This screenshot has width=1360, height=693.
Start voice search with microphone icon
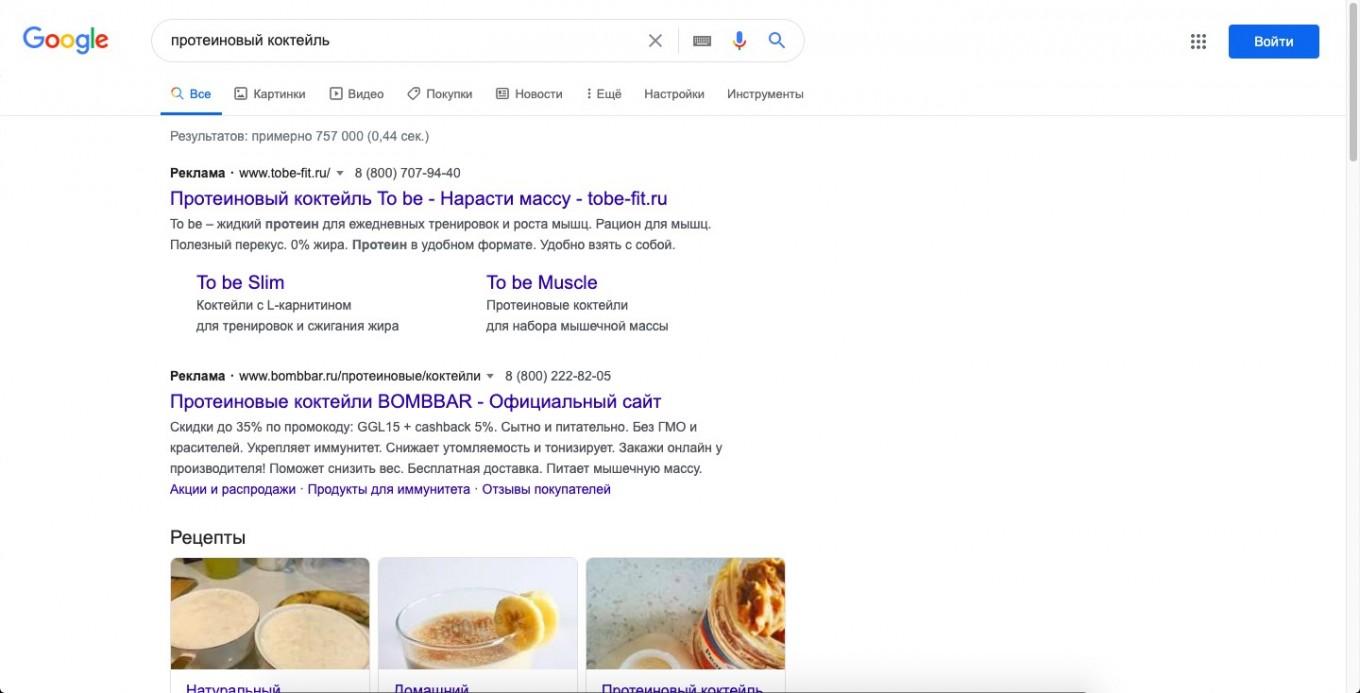[x=739, y=41]
